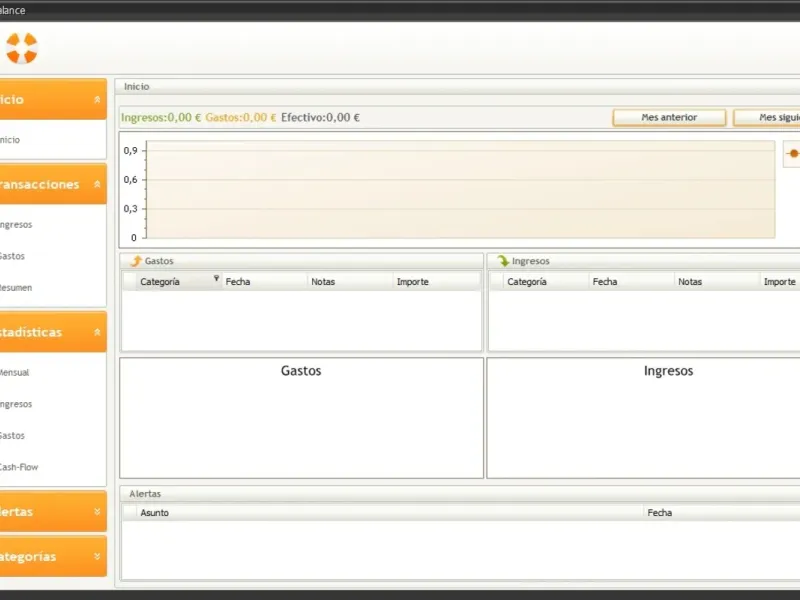Sort Alertas table by Asunto column
This screenshot has width=800, height=600.
pyautogui.click(x=389, y=513)
